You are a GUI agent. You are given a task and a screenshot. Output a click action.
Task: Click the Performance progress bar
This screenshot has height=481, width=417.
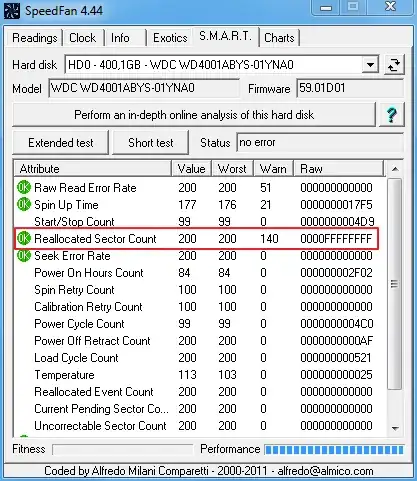[x=334, y=449]
